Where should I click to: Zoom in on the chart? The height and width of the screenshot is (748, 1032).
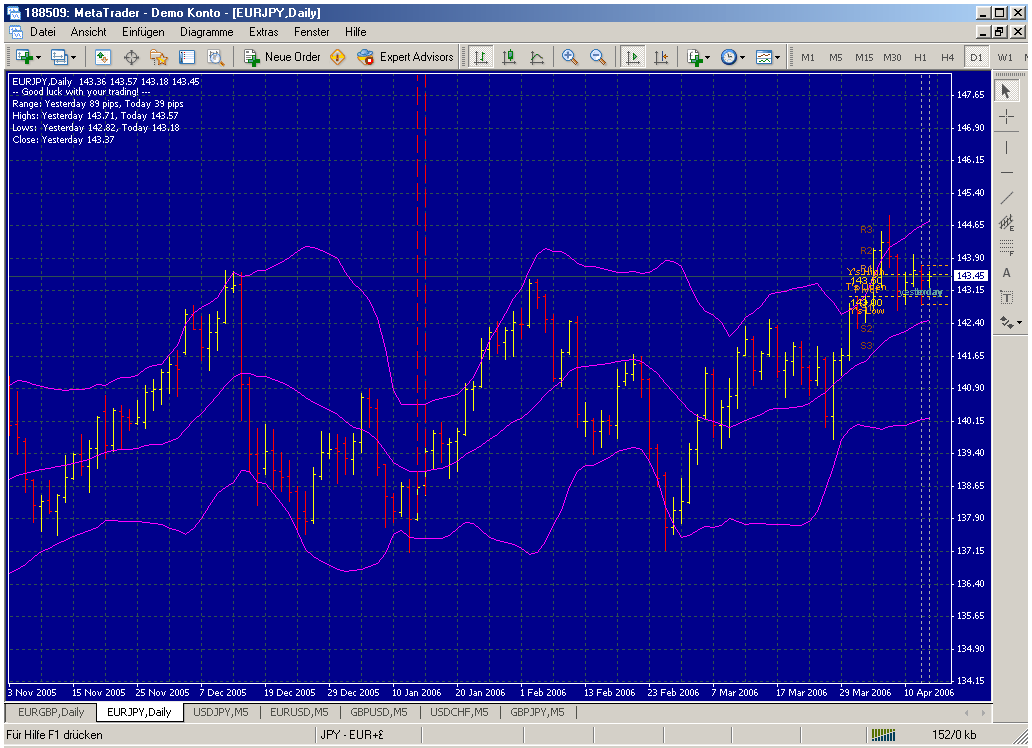click(569, 57)
